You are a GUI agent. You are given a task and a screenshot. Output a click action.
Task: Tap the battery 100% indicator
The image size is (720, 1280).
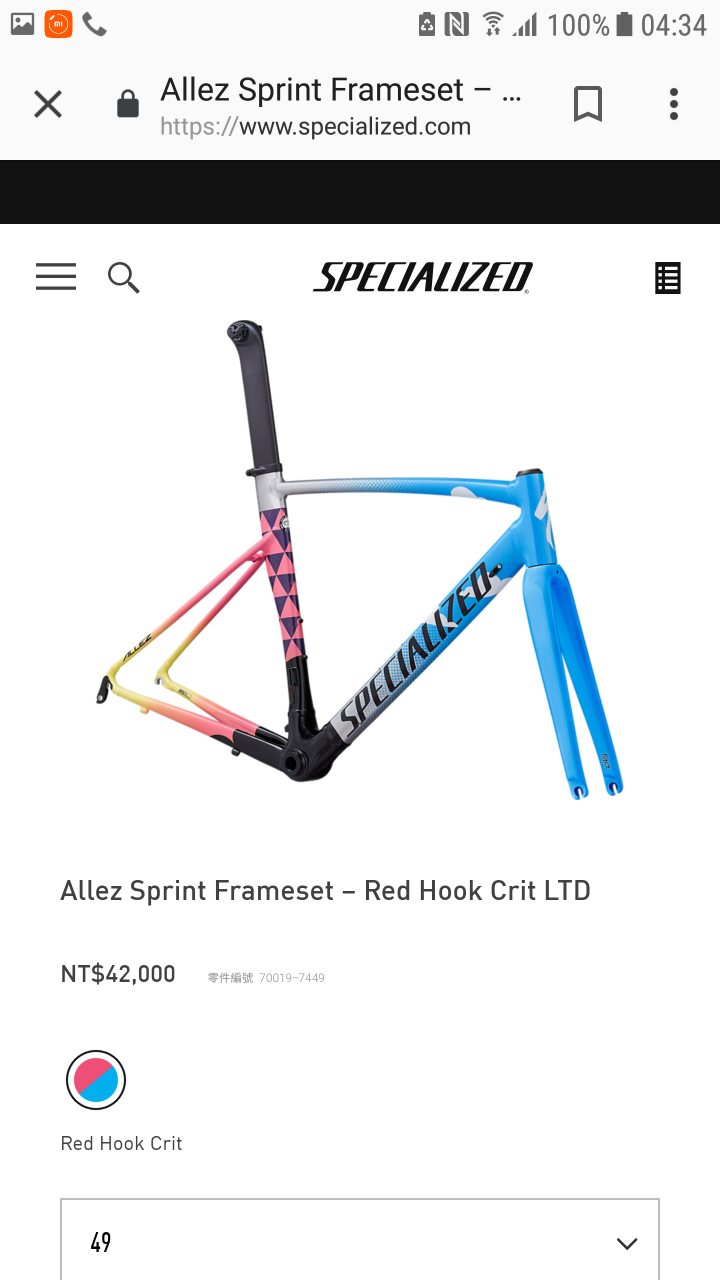pyautogui.click(x=590, y=24)
